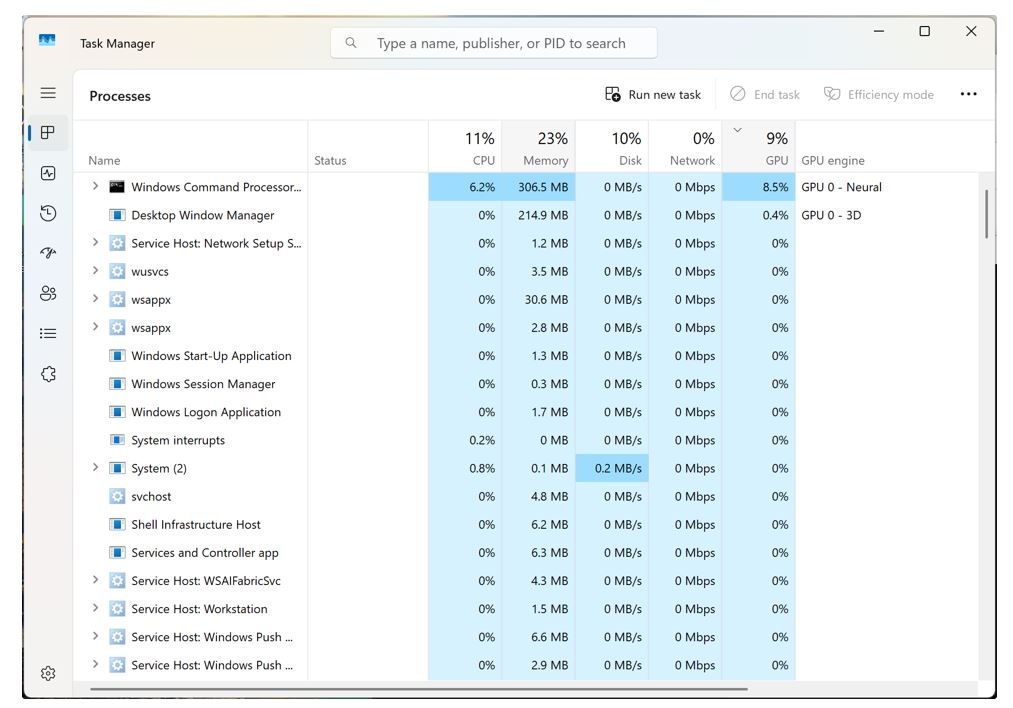Sort by the Status column header
Viewport: 1013px width, 708px height.
click(368, 147)
